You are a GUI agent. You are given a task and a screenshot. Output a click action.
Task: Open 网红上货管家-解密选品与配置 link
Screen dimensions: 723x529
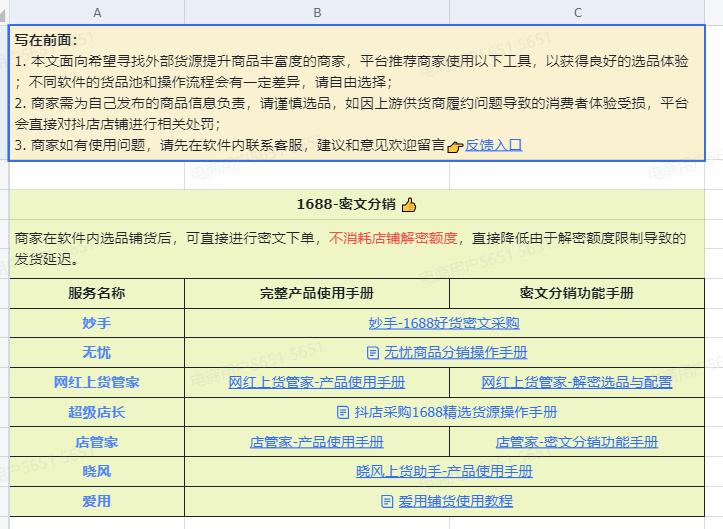pos(577,382)
